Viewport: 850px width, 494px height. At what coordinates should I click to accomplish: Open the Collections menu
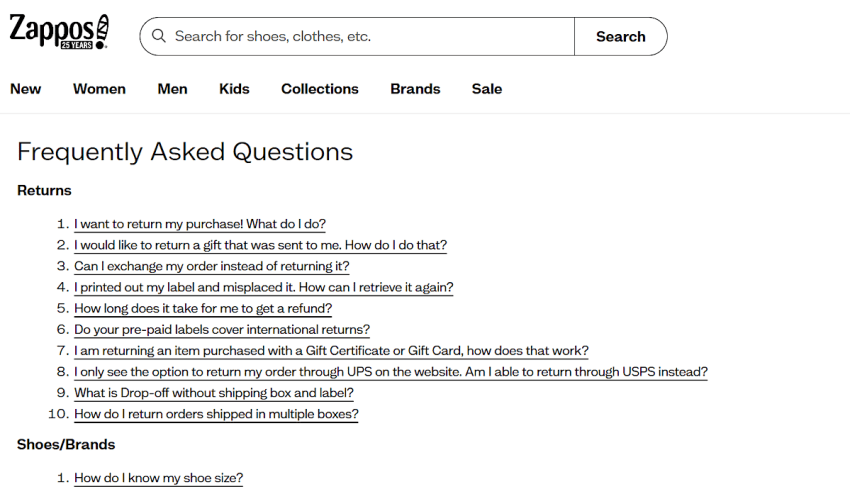[x=320, y=89]
